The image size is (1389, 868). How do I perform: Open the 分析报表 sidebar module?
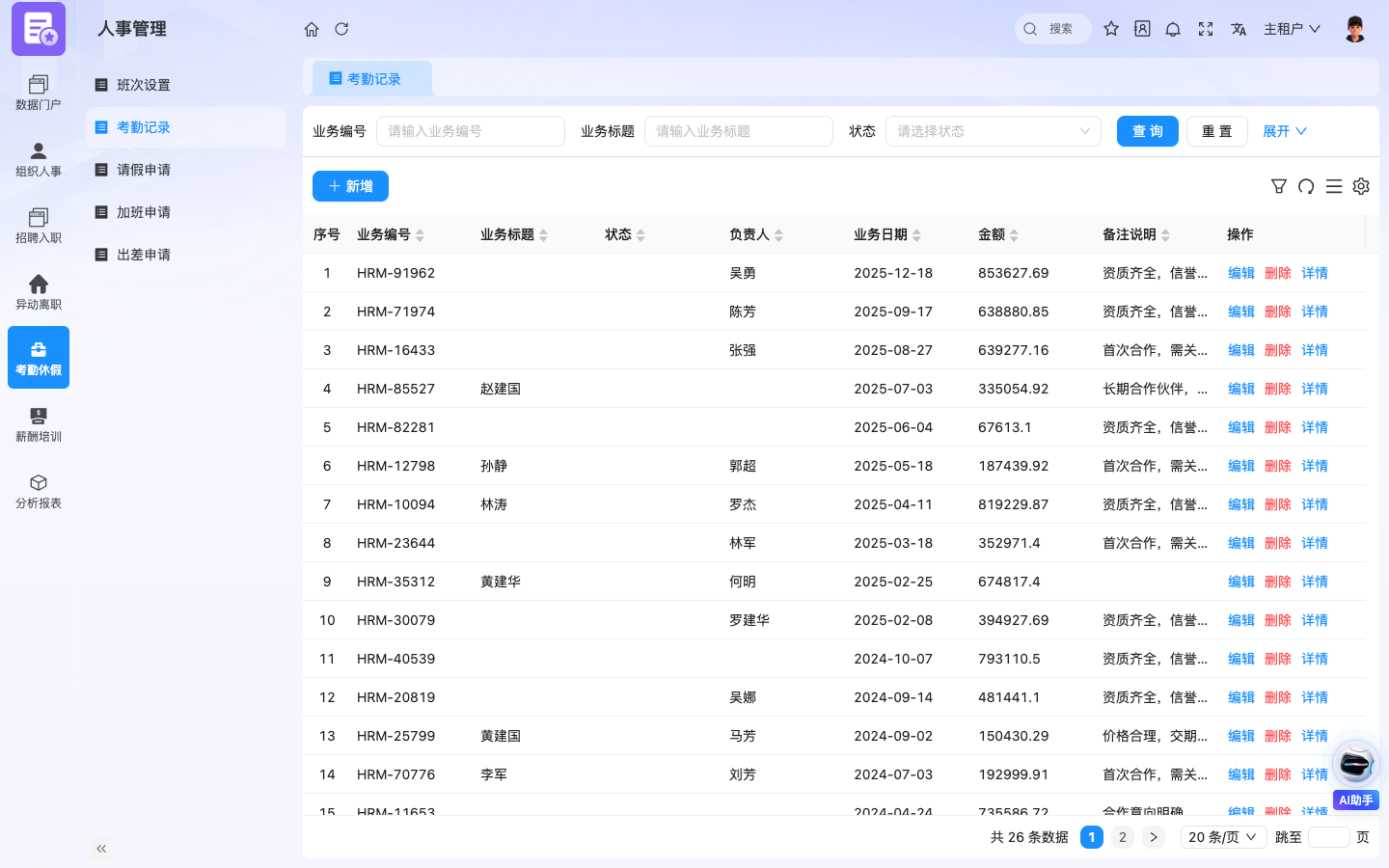point(39,491)
